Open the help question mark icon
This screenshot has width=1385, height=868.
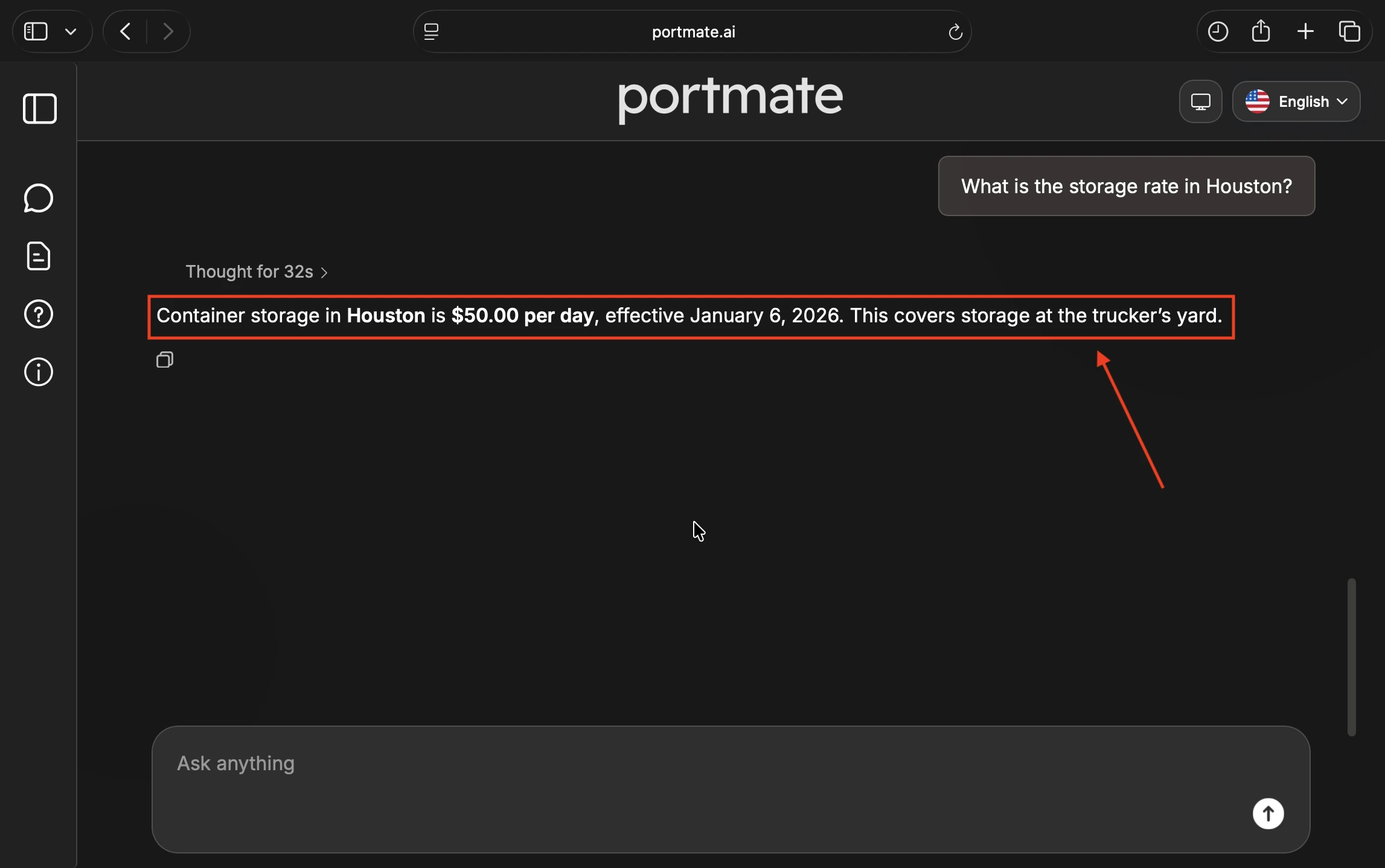click(39, 314)
